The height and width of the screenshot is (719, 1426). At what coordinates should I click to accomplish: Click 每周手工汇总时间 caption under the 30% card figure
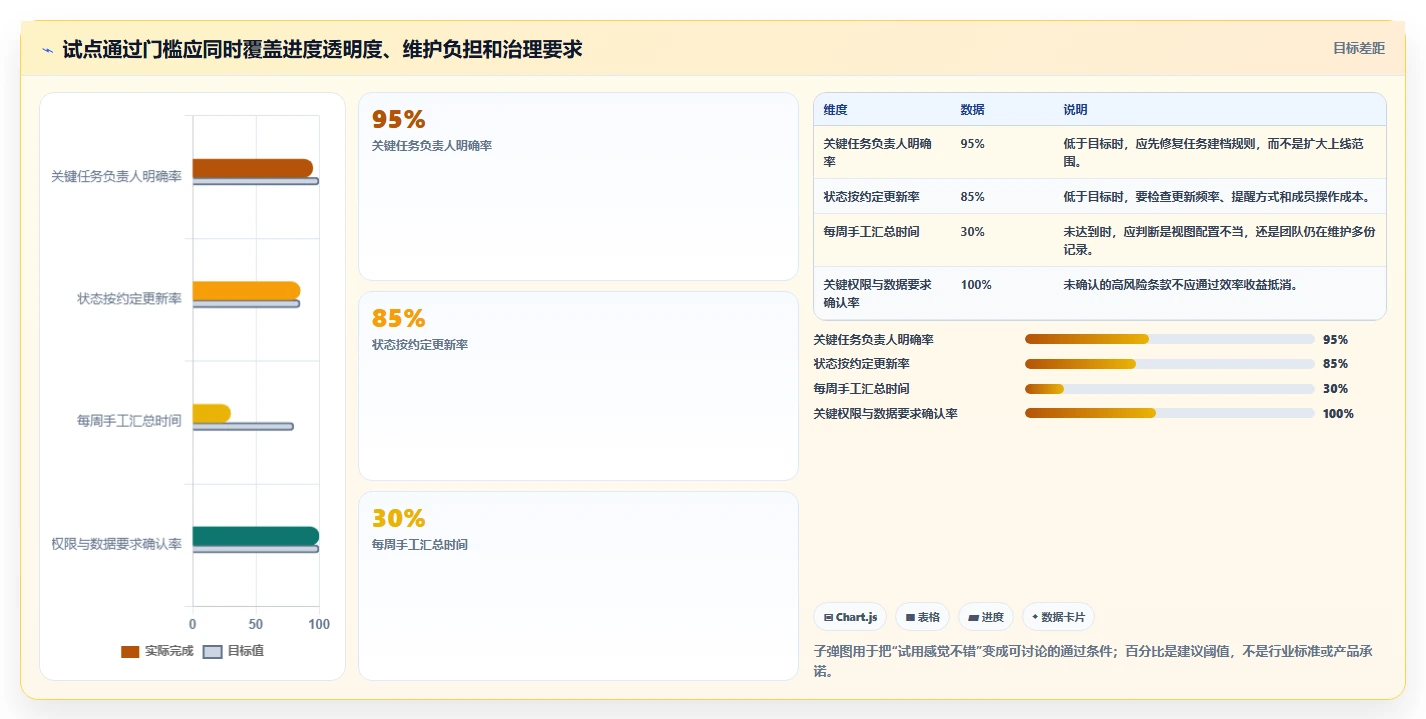420,545
